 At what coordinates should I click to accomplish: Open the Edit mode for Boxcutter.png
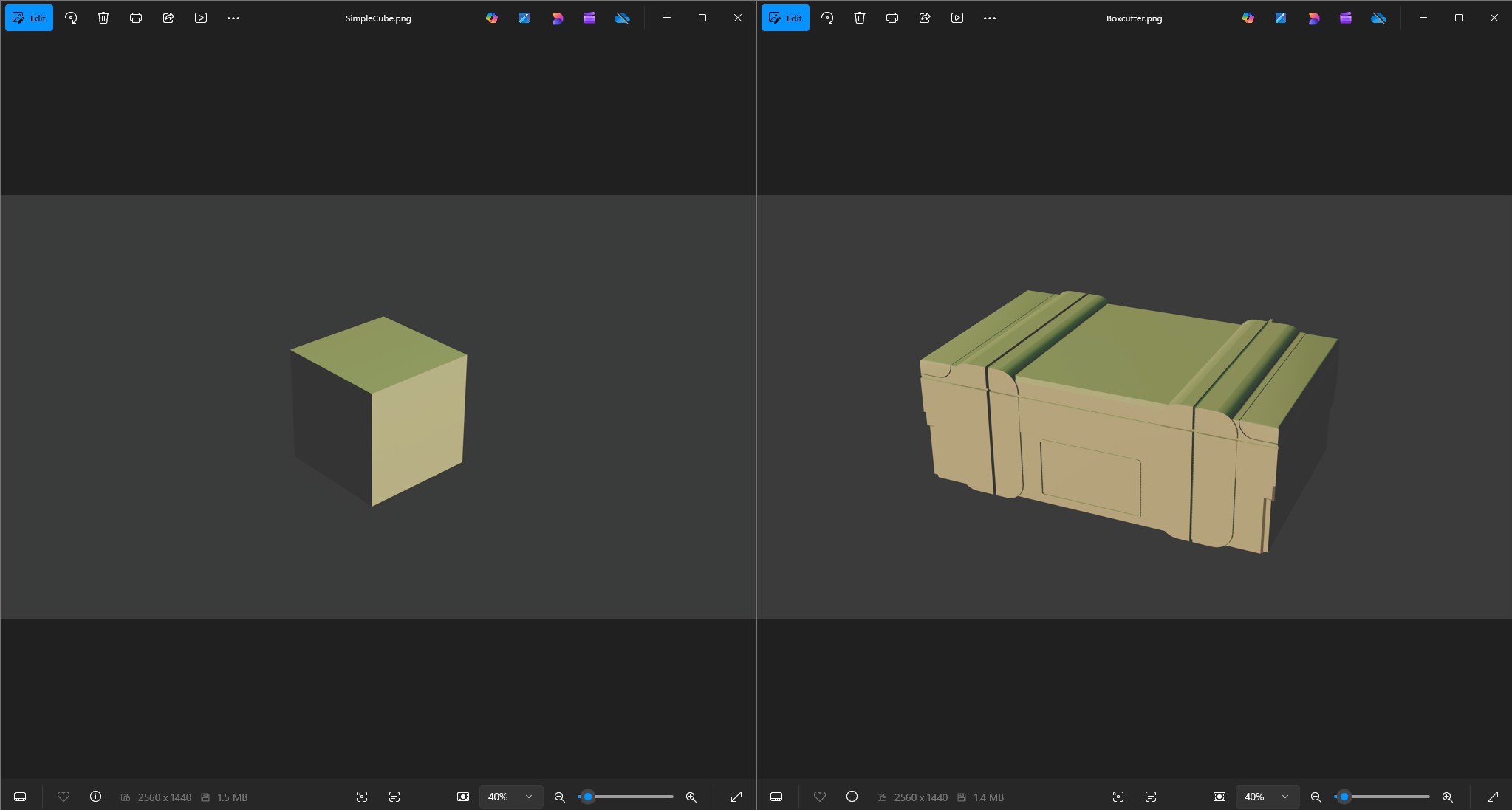point(785,18)
